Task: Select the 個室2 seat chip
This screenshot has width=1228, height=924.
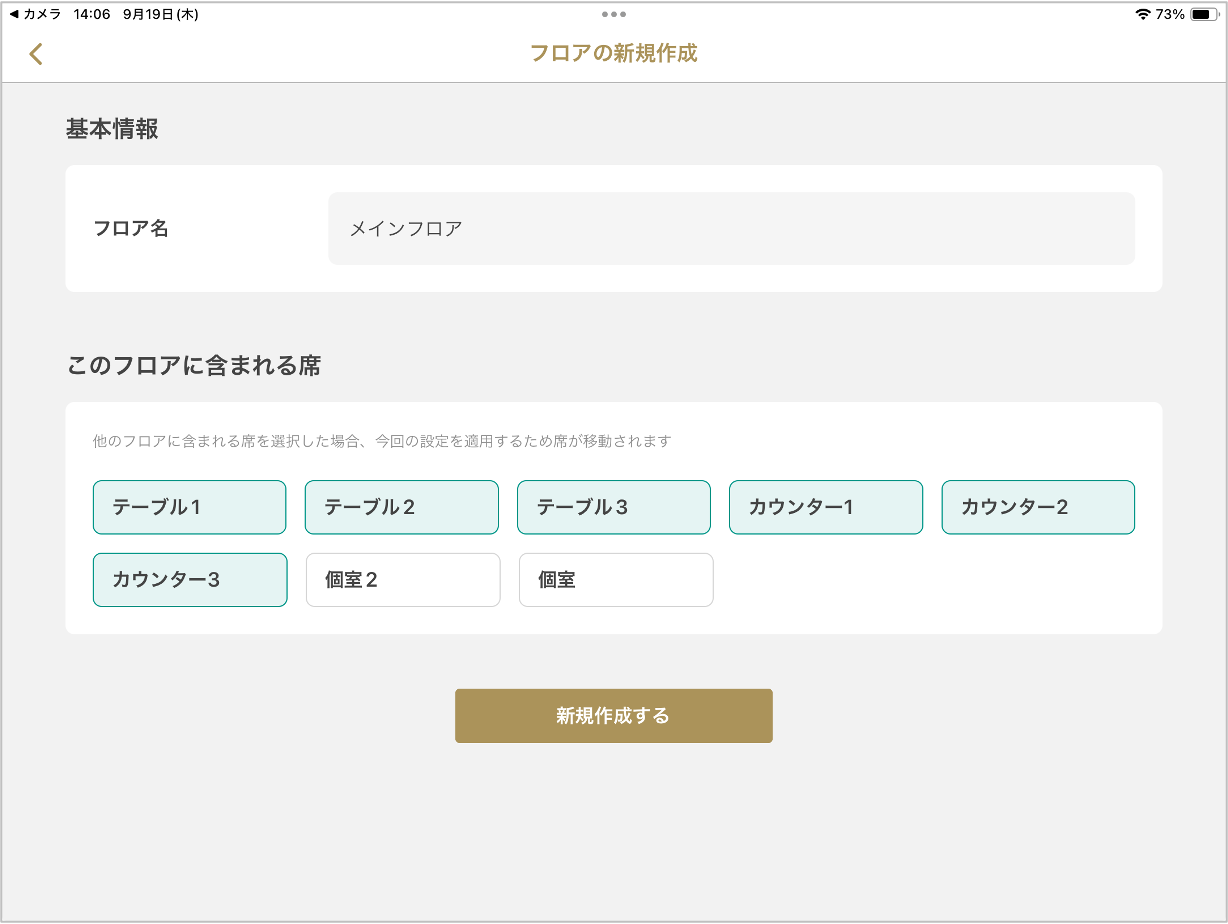Action: [402, 580]
